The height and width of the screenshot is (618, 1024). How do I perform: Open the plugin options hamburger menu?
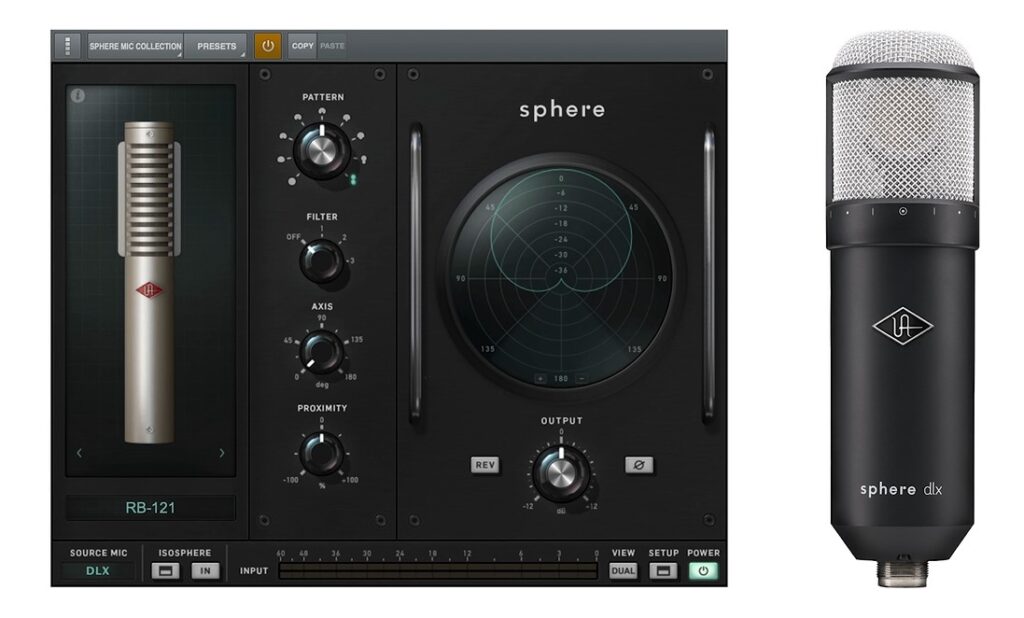click(x=68, y=45)
